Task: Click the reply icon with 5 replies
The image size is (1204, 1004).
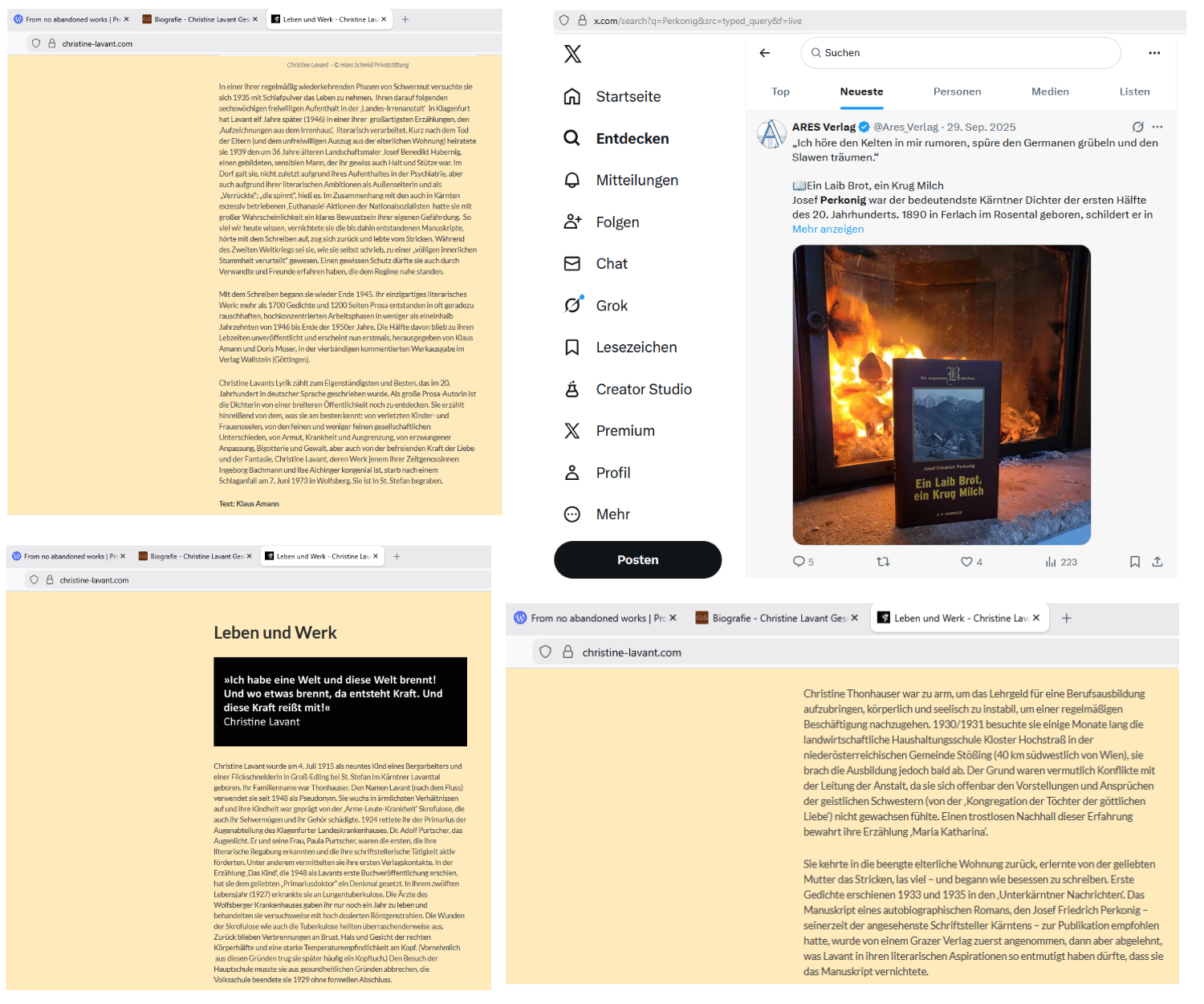Action: pos(799,562)
